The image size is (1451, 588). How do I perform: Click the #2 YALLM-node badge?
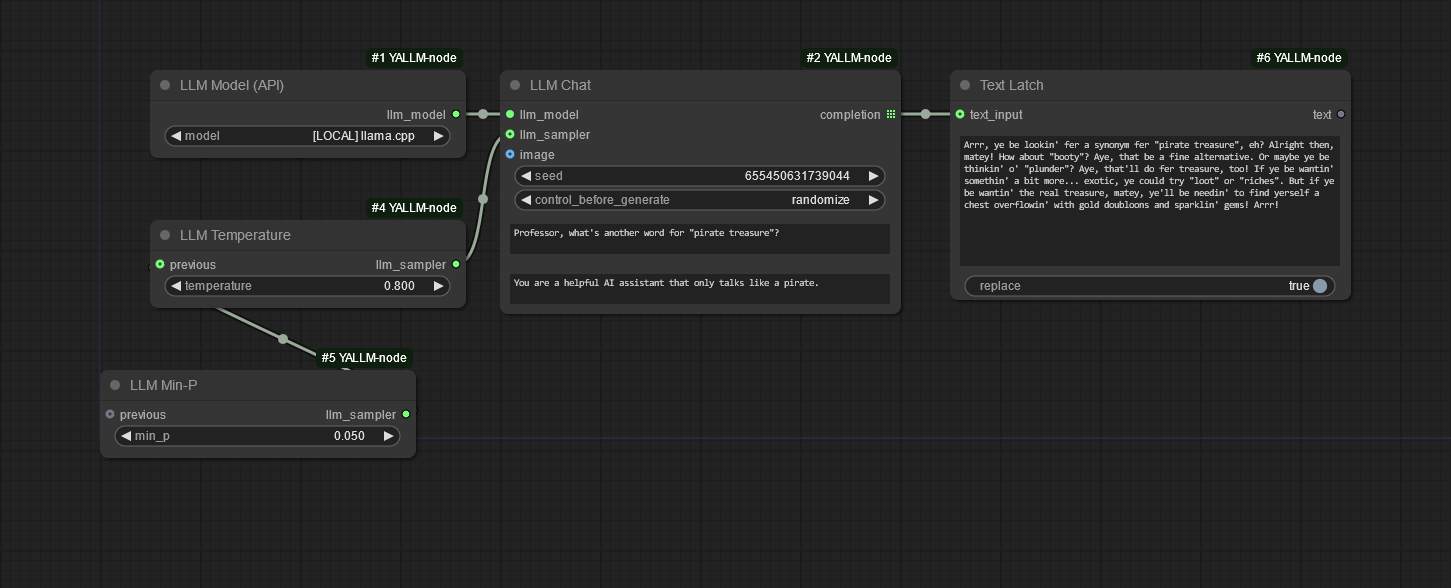[849, 58]
